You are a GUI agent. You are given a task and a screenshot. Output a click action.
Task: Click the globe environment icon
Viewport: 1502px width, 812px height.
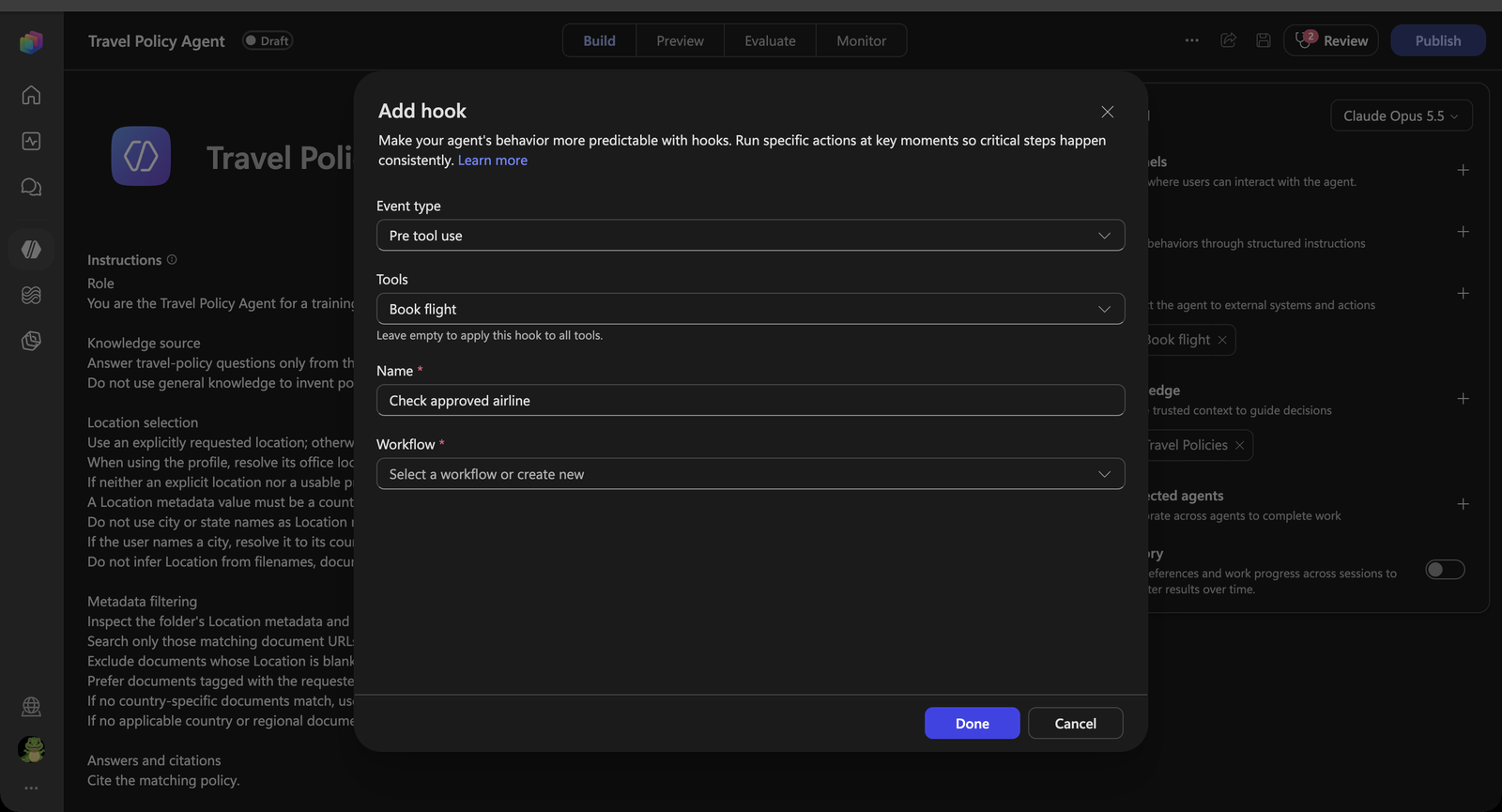(x=31, y=706)
